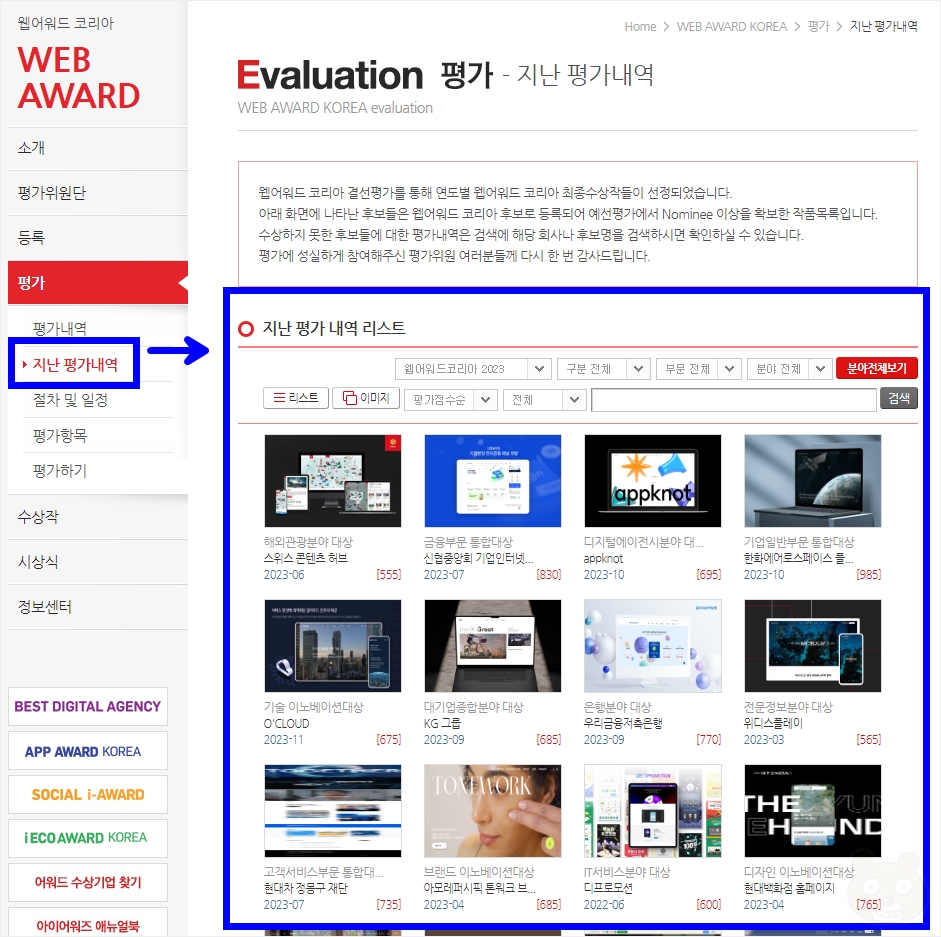This screenshot has height=937, width=941.
Task: Click the 전문정보분야 대상 award label
Action: (x=788, y=707)
